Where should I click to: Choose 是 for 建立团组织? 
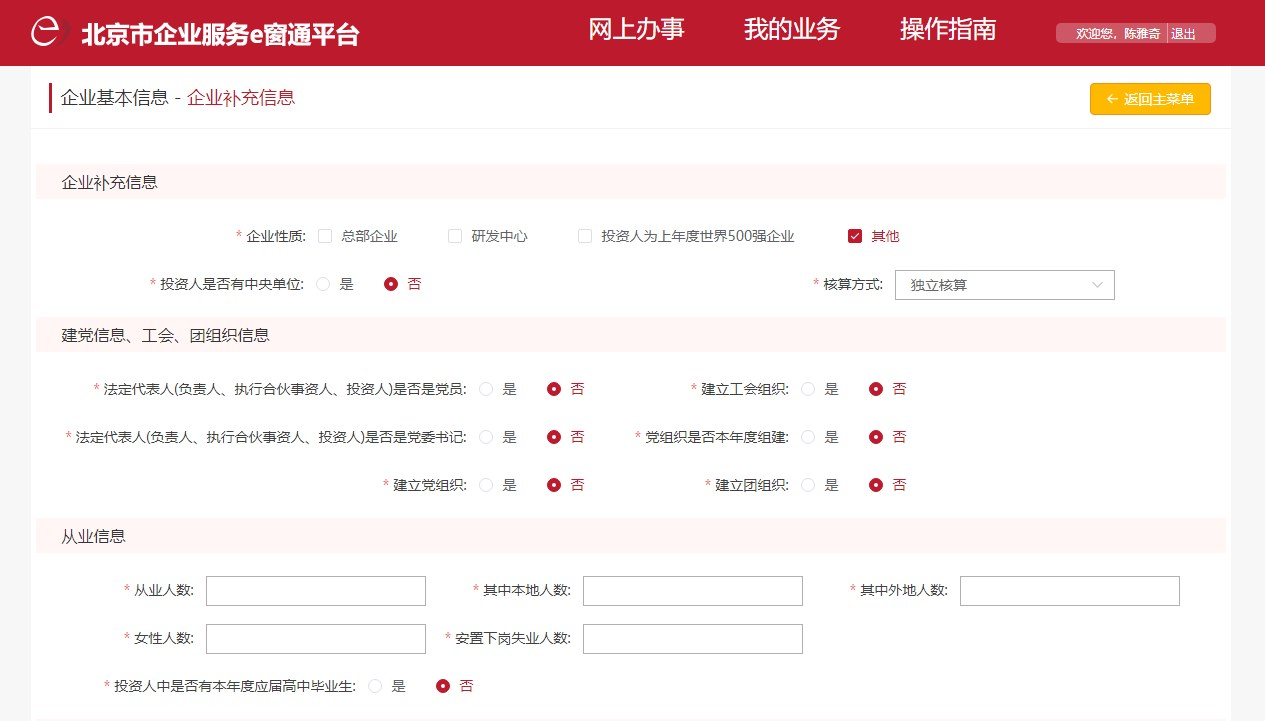tap(808, 485)
